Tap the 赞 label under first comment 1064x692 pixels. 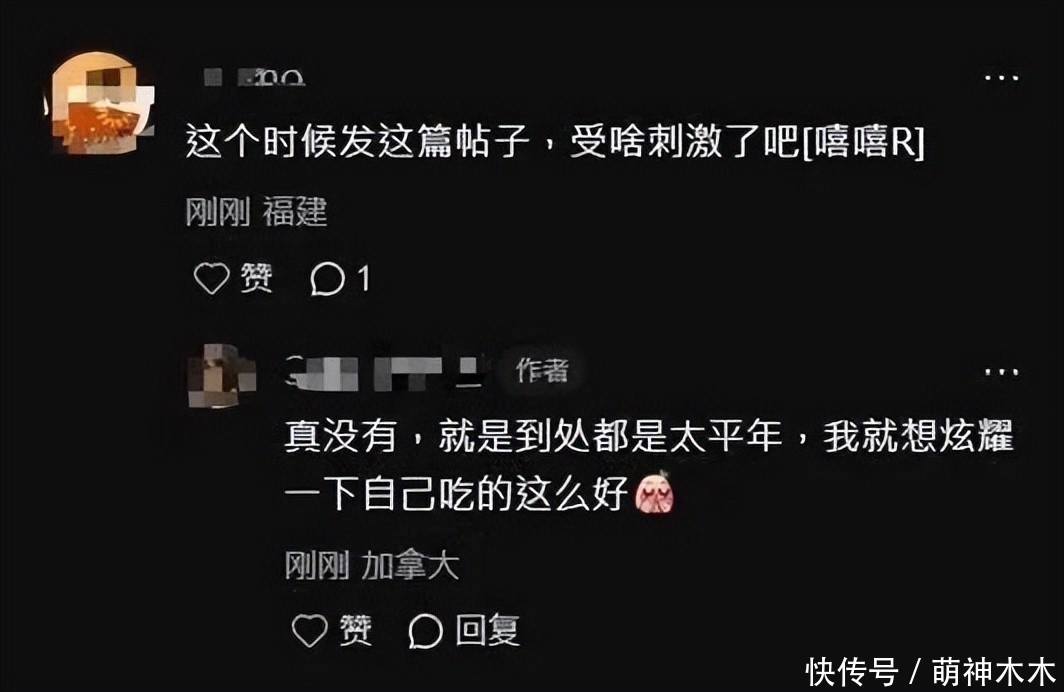coord(256,278)
